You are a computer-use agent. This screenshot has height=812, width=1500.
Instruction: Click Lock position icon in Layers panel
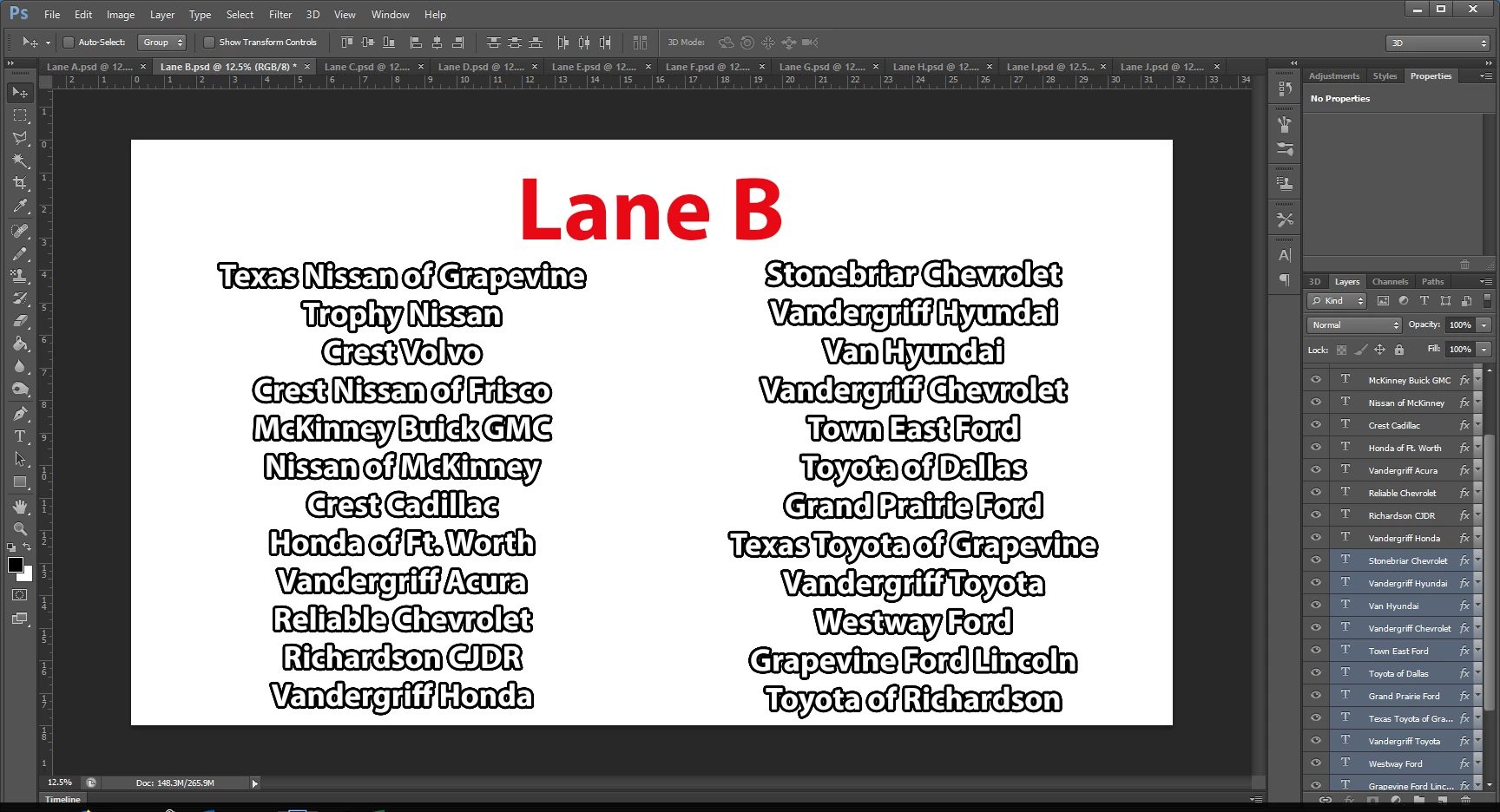point(1379,350)
